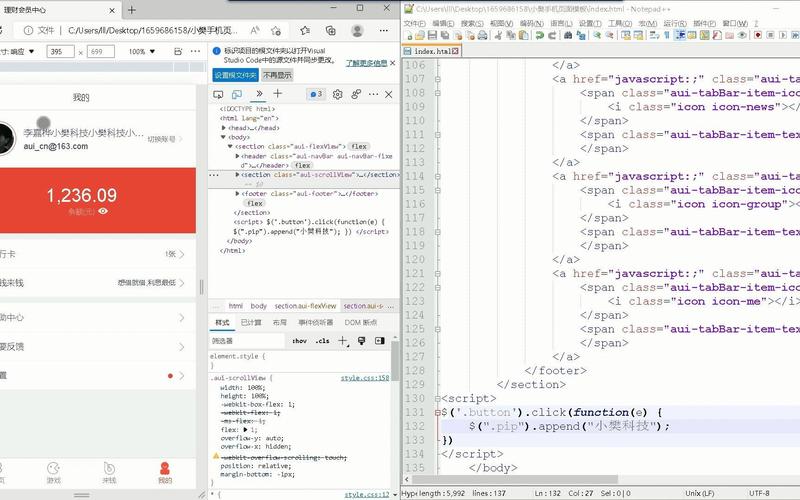Toggle device emulation icon in DevTools
This screenshot has height=500, width=800.
[x=237, y=94]
